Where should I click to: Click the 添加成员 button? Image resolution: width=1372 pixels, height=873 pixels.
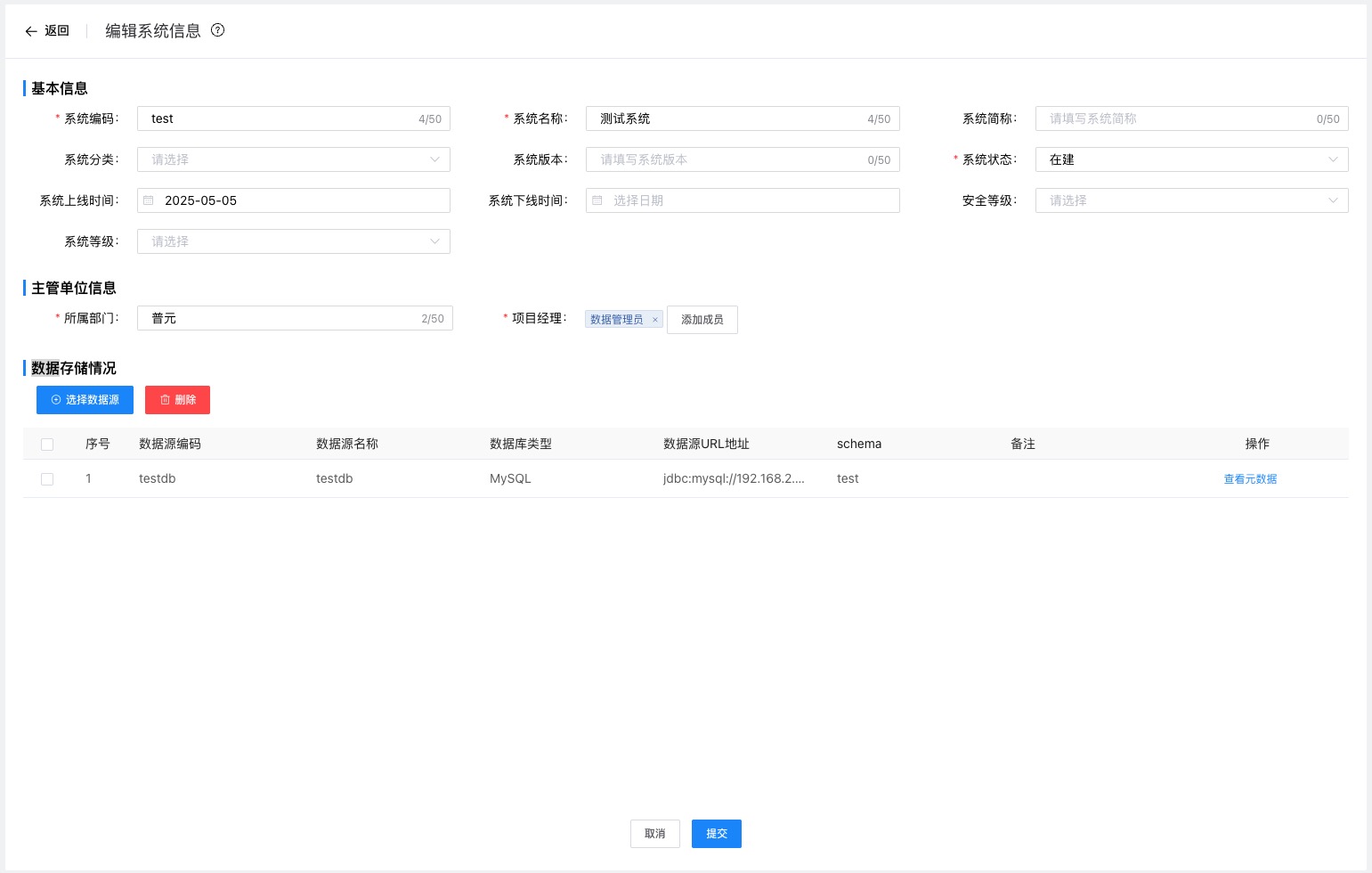(702, 319)
